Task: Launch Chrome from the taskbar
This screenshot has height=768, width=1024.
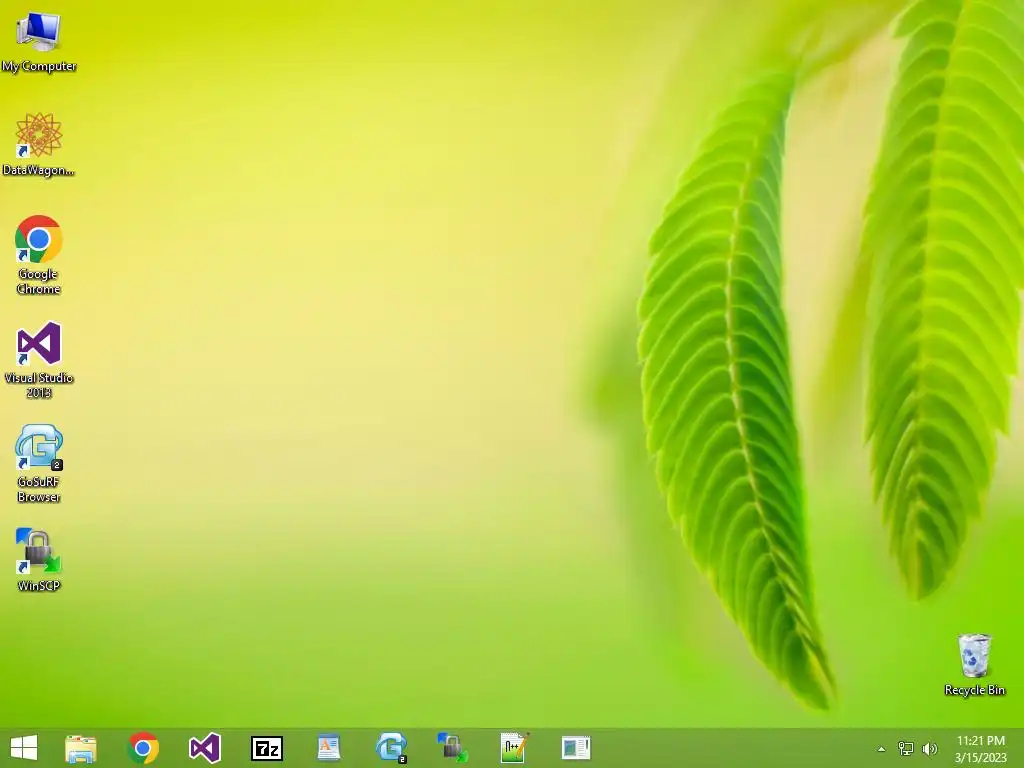Action: pyautogui.click(x=143, y=748)
